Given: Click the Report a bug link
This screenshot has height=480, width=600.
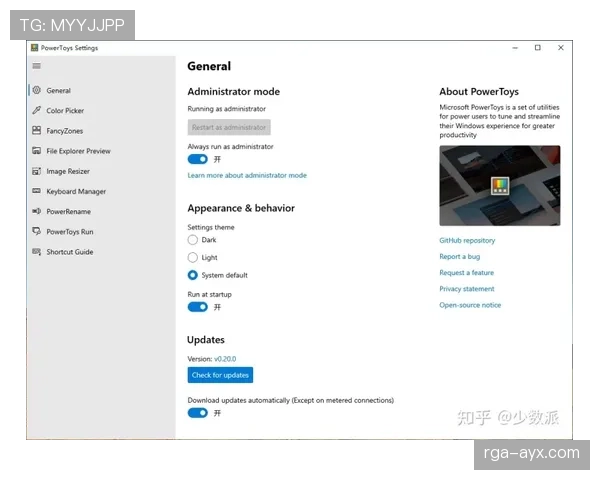Looking at the screenshot, I should click(460, 256).
